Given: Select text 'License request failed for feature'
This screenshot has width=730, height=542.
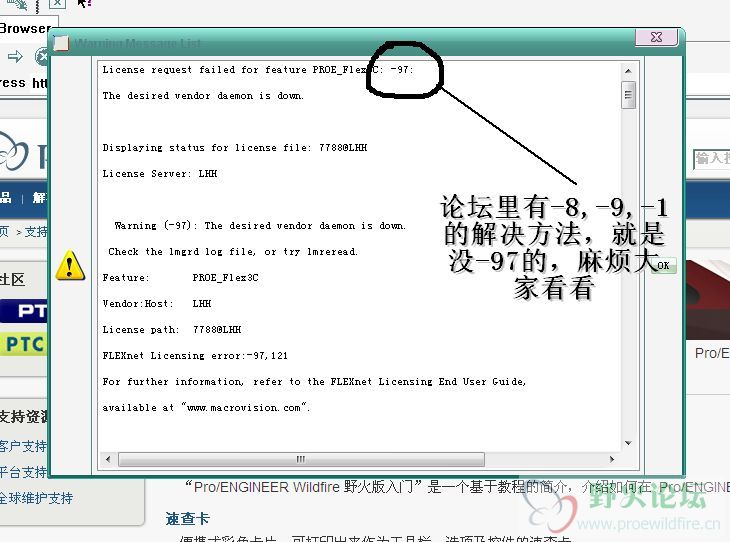Looking at the screenshot, I should (204, 70).
